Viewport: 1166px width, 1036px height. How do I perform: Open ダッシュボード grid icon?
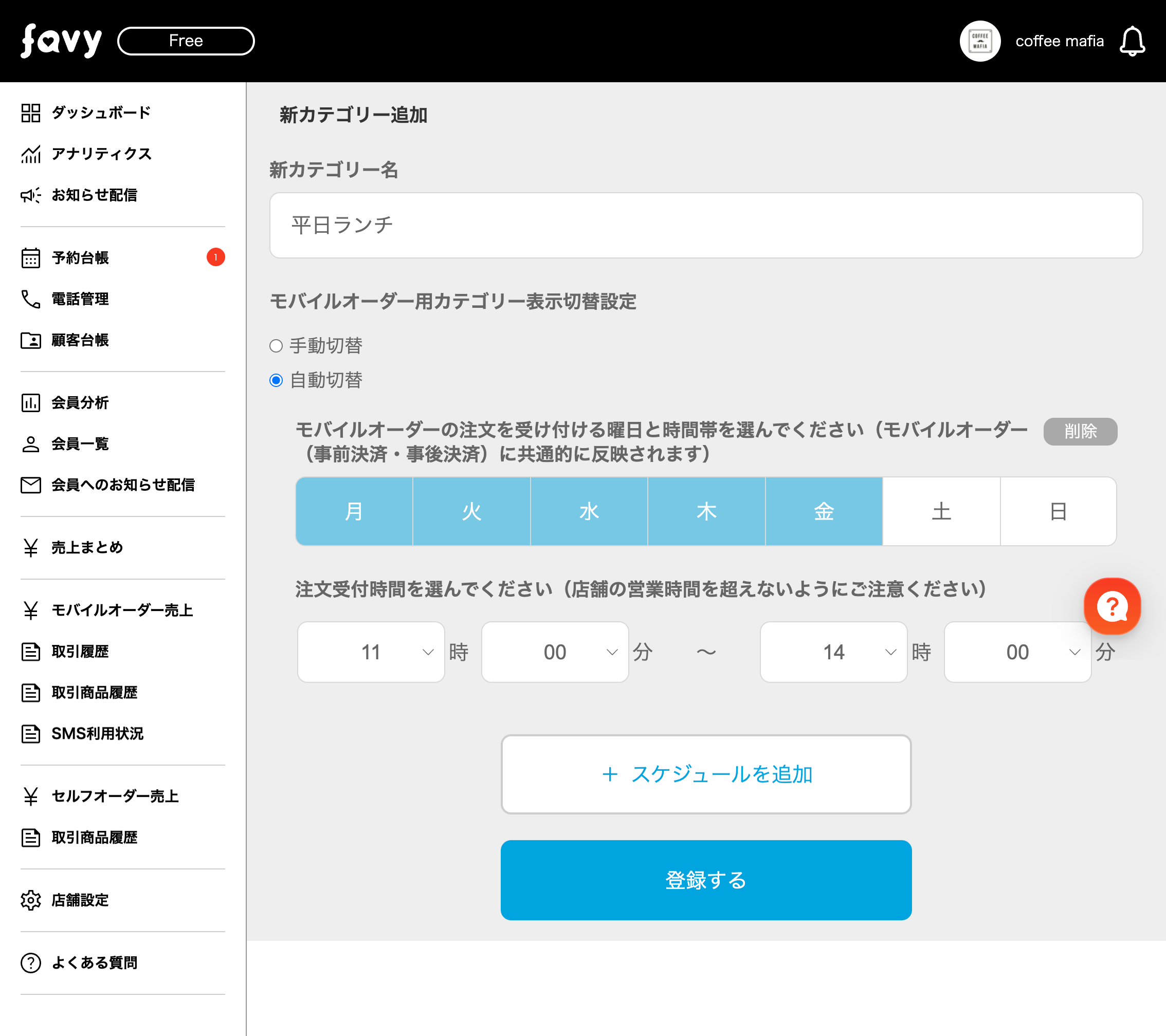(x=31, y=113)
